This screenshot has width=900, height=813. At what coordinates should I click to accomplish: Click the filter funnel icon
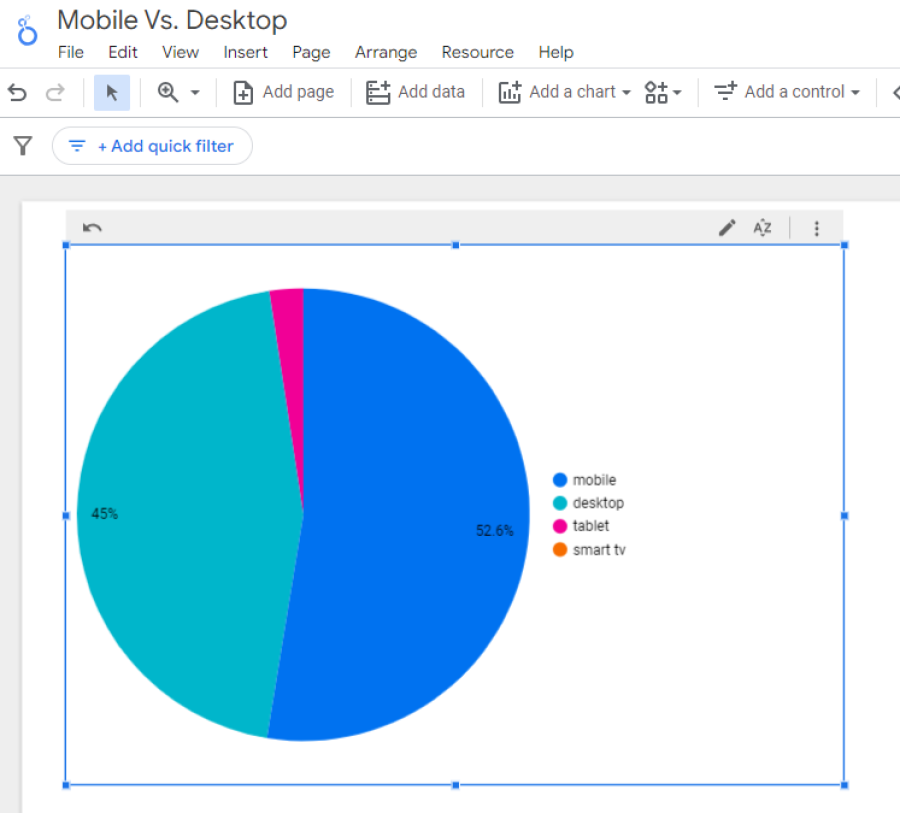point(23,146)
